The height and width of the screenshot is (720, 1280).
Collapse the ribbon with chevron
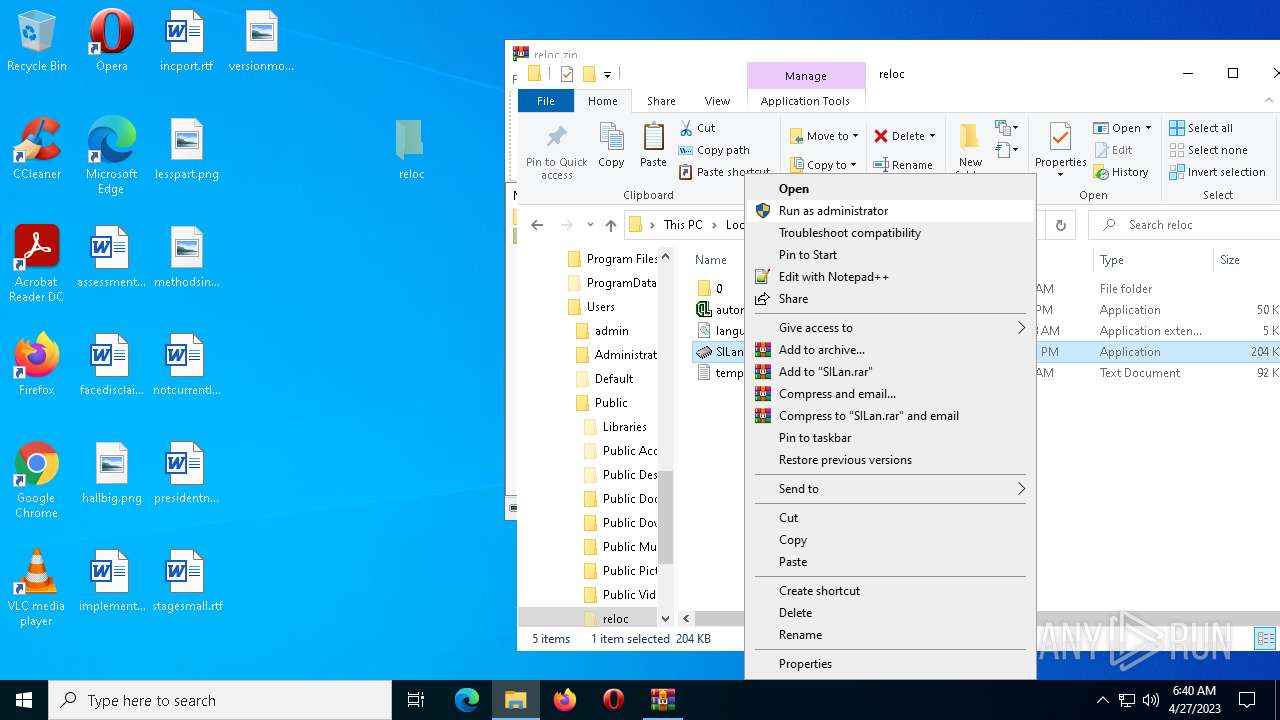pyautogui.click(x=1271, y=101)
